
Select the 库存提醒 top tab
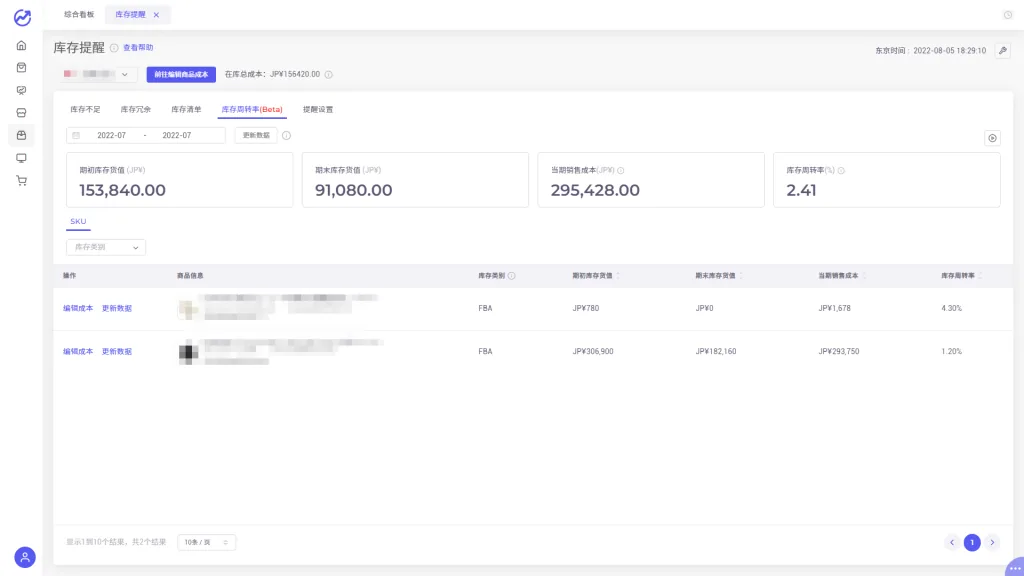(x=131, y=14)
